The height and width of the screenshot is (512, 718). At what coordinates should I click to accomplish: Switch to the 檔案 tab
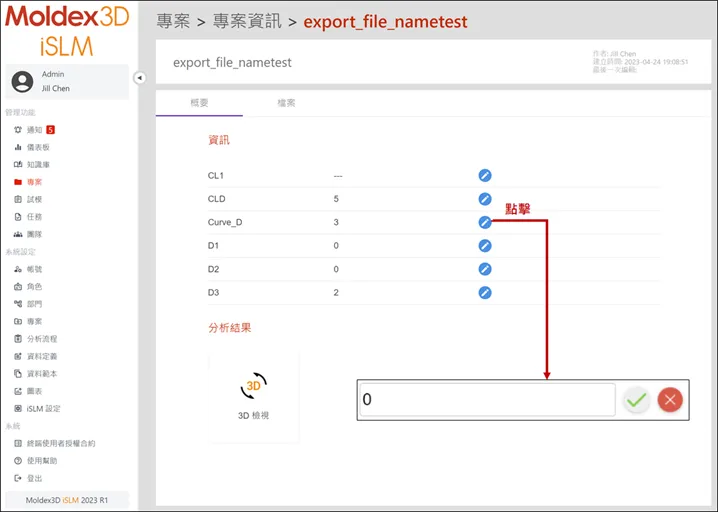click(x=286, y=103)
